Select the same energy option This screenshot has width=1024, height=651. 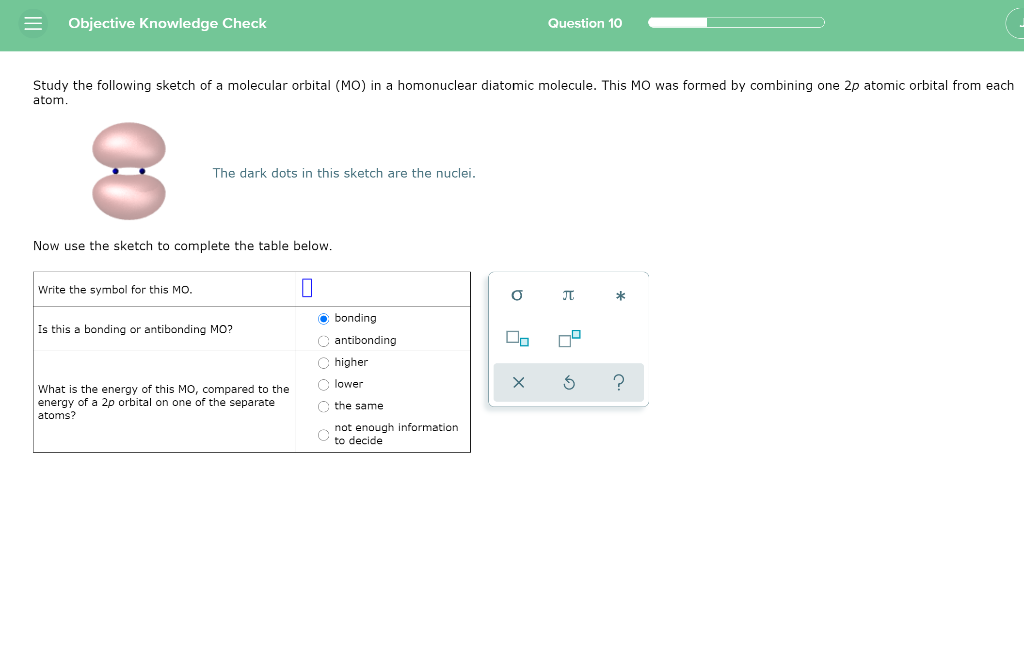[x=323, y=405]
